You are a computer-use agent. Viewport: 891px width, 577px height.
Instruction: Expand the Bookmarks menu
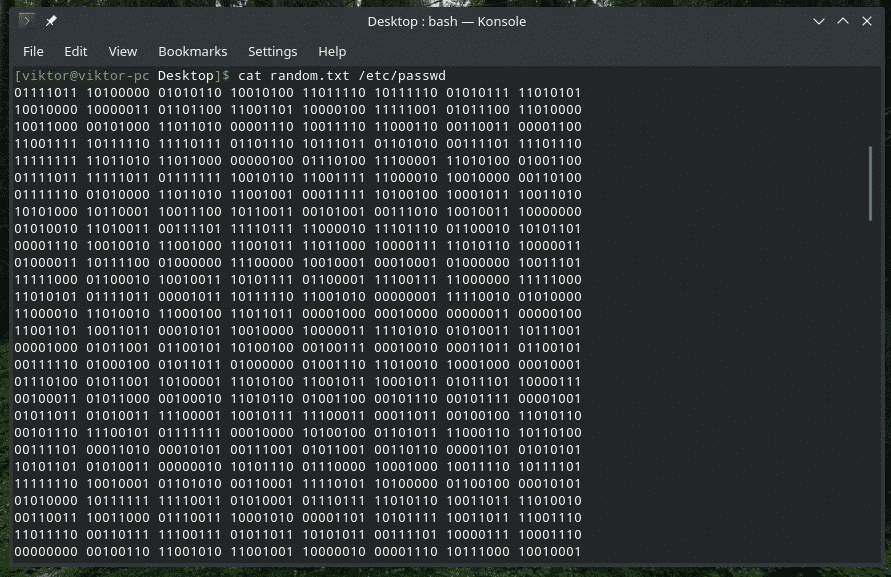pyautogui.click(x=192, y=51)
